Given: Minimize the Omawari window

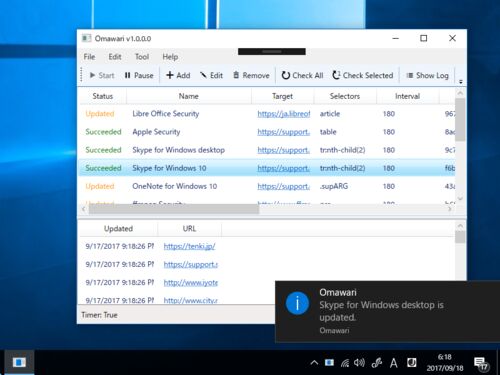Looking at the screenshot, I should tap(395, 38).
